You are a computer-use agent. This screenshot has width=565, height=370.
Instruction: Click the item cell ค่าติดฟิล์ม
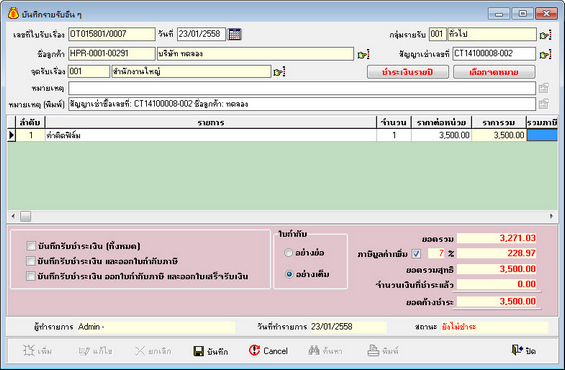point(211,135)
